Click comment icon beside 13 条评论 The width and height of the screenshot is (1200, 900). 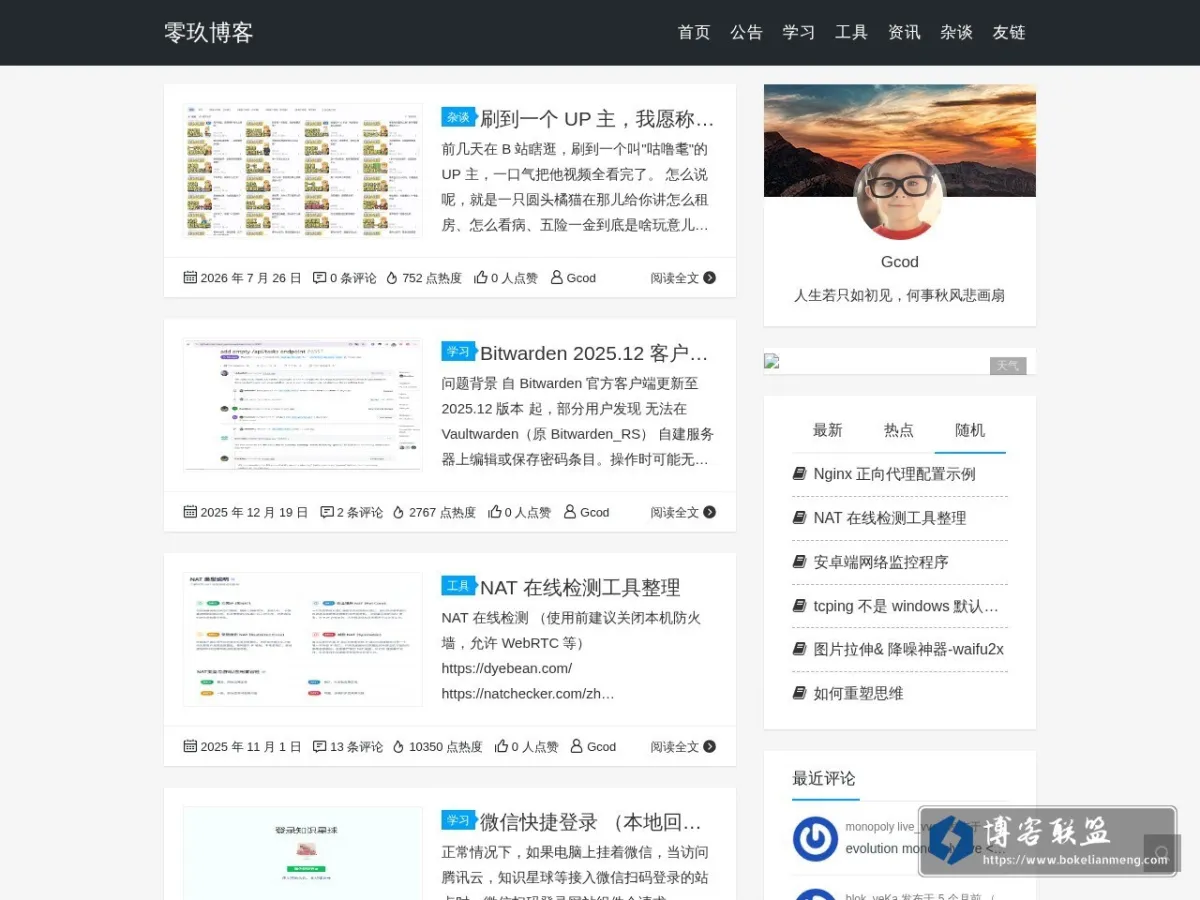pyautogui.click(x=320, y=747)
